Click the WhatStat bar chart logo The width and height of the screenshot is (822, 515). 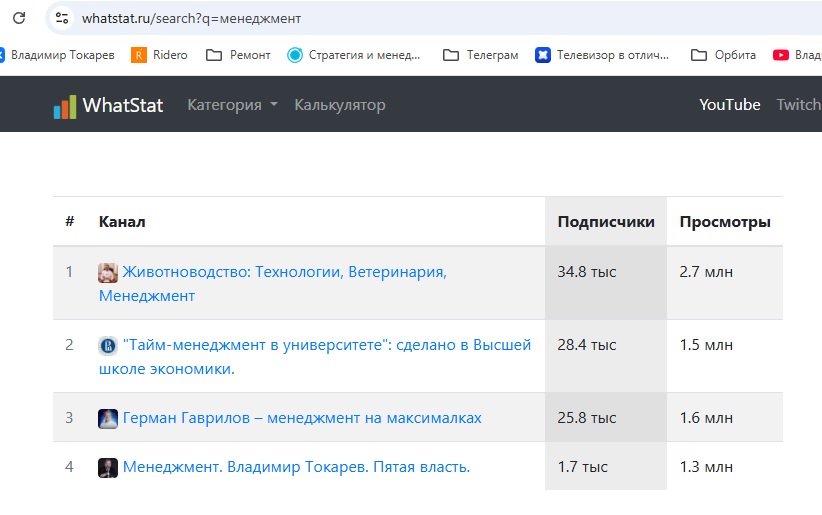click(x=65, y=107)
